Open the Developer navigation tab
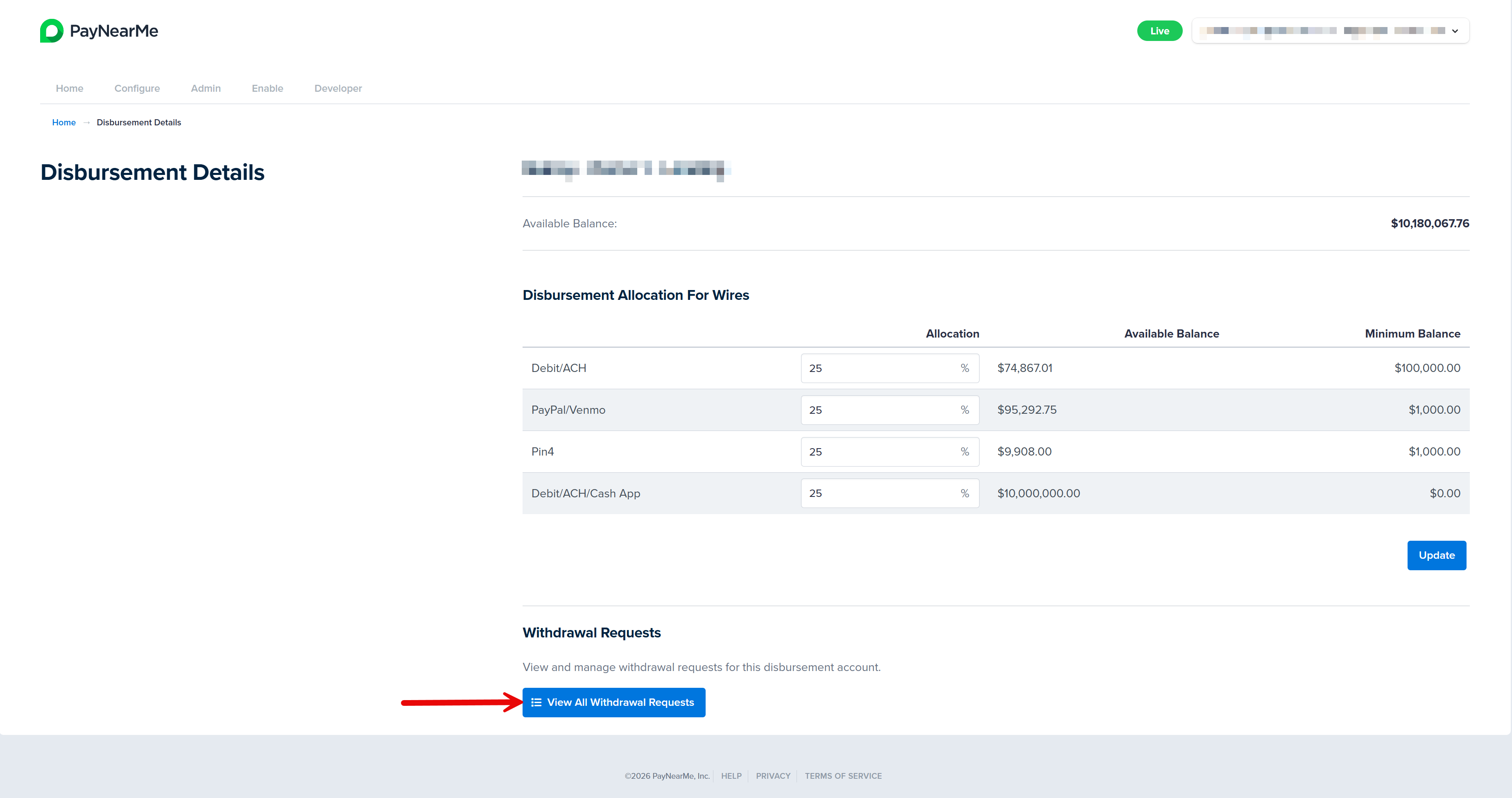The image size is (1512, 798). (338, 88)
